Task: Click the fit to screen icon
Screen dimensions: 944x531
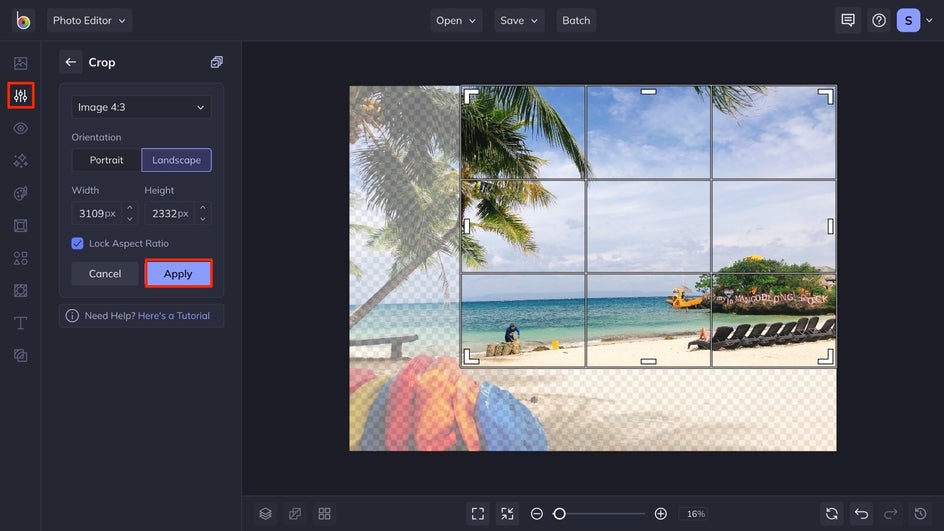Action: (x=478, y=514)
